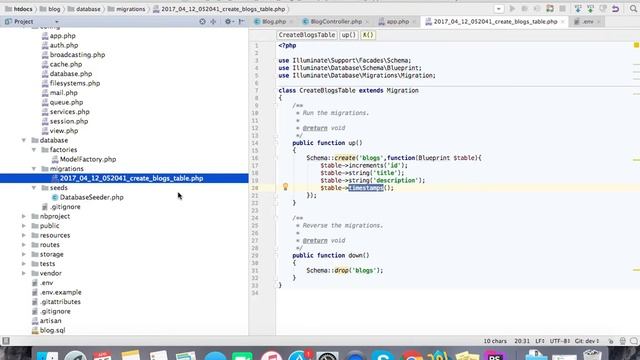Select .env.example file in tree

tap(56, 292)
